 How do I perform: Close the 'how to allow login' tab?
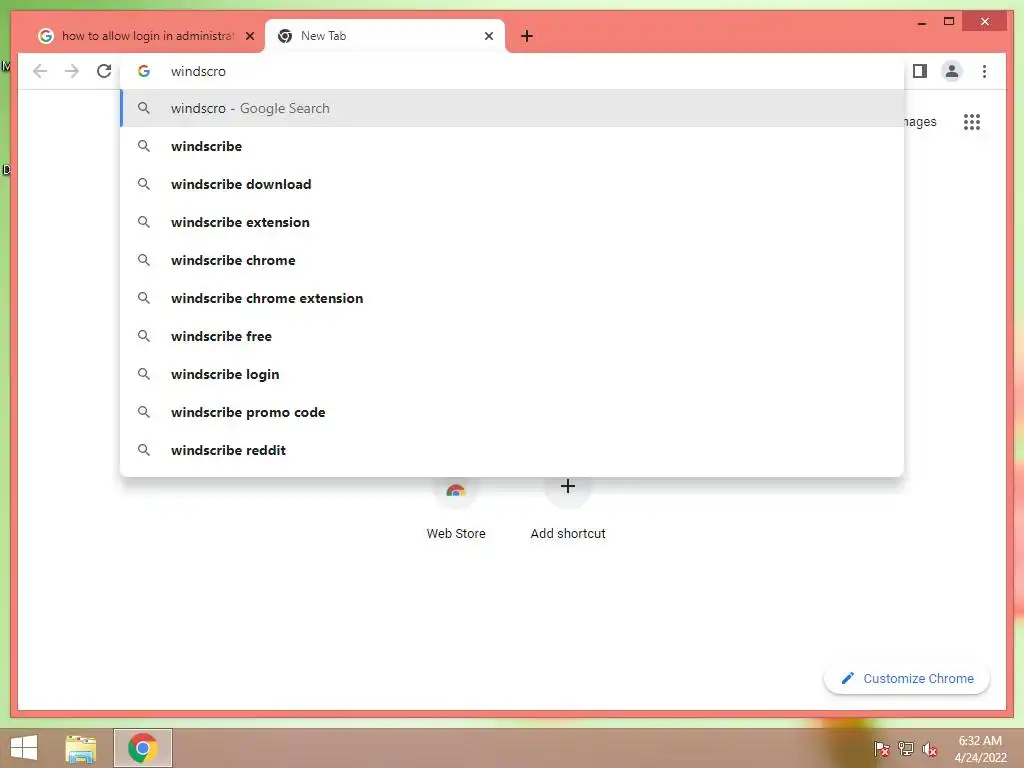tap(249, 36)
